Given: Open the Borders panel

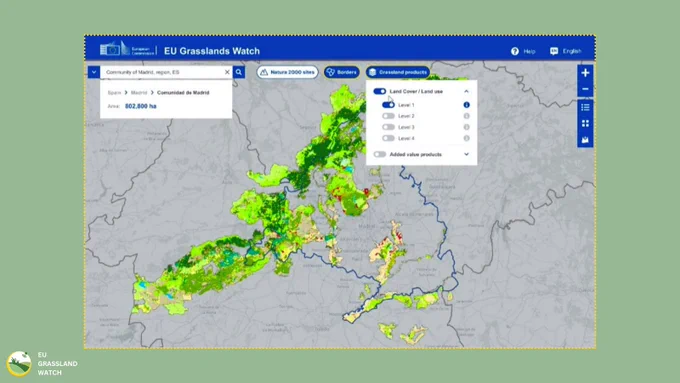Looking at the screenshot, I should click(342, 72).
